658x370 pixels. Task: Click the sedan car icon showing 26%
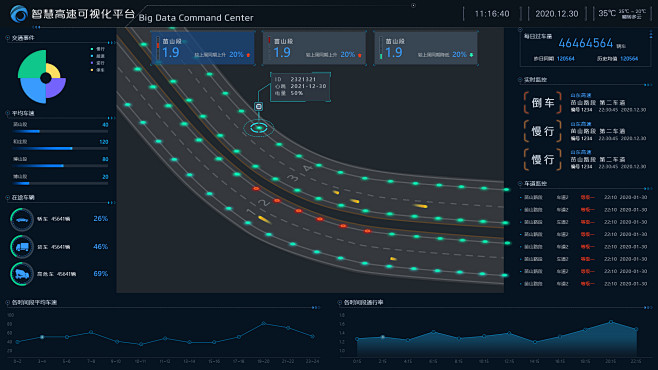click(22, 219)
